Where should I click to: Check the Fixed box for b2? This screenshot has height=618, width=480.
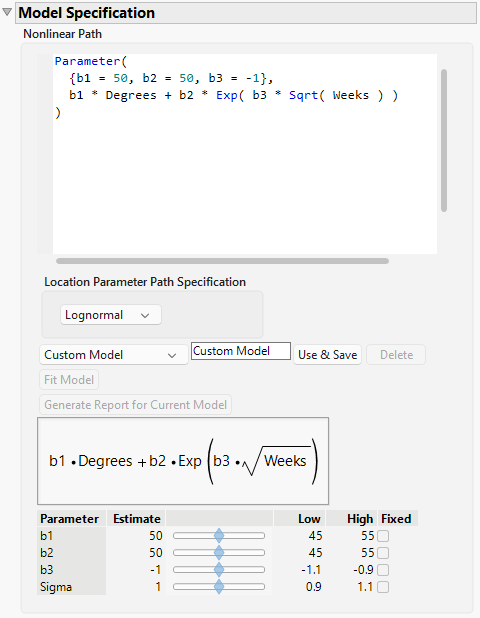(383, 553)
